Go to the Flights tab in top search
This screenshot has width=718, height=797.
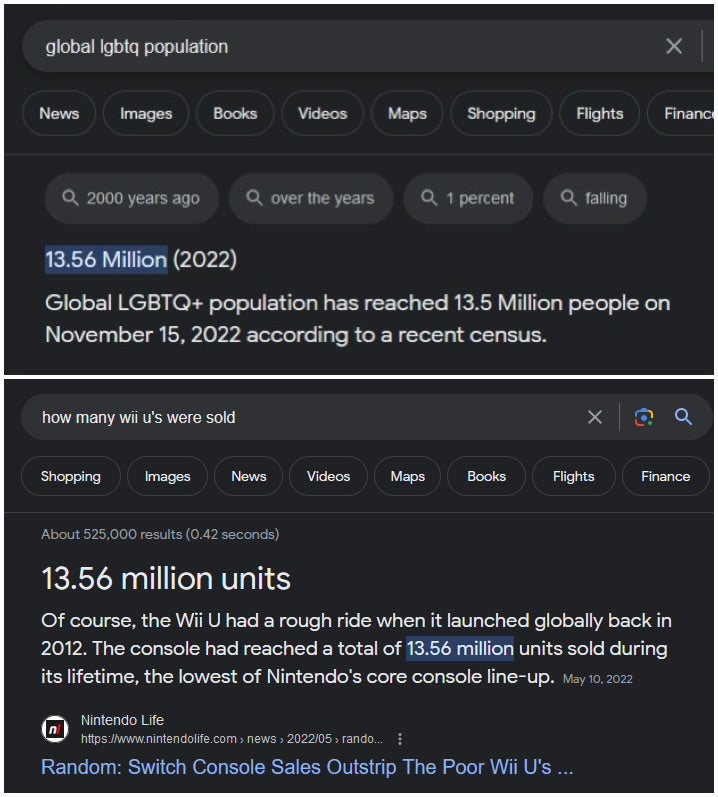[x=599, y=113]
